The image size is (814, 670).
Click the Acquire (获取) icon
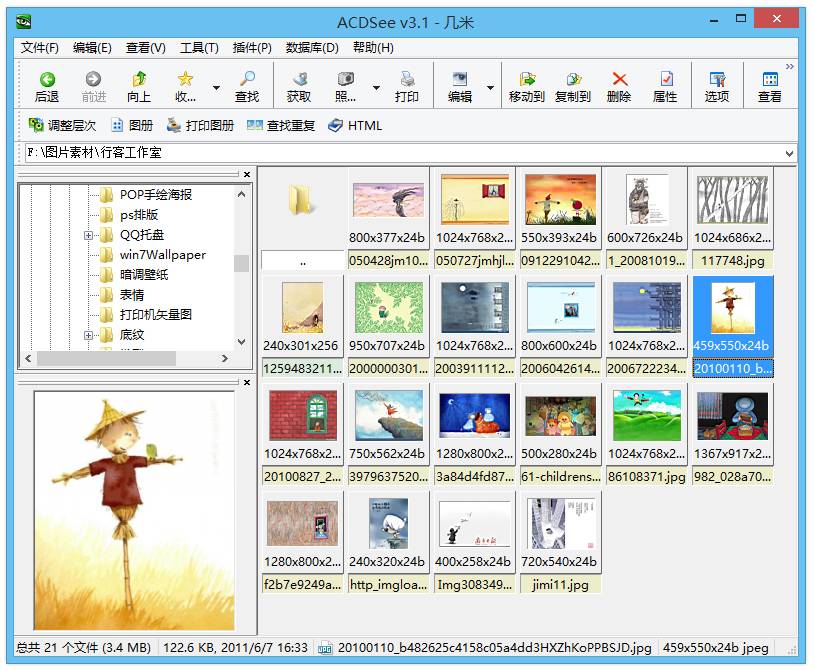[300, 79]
